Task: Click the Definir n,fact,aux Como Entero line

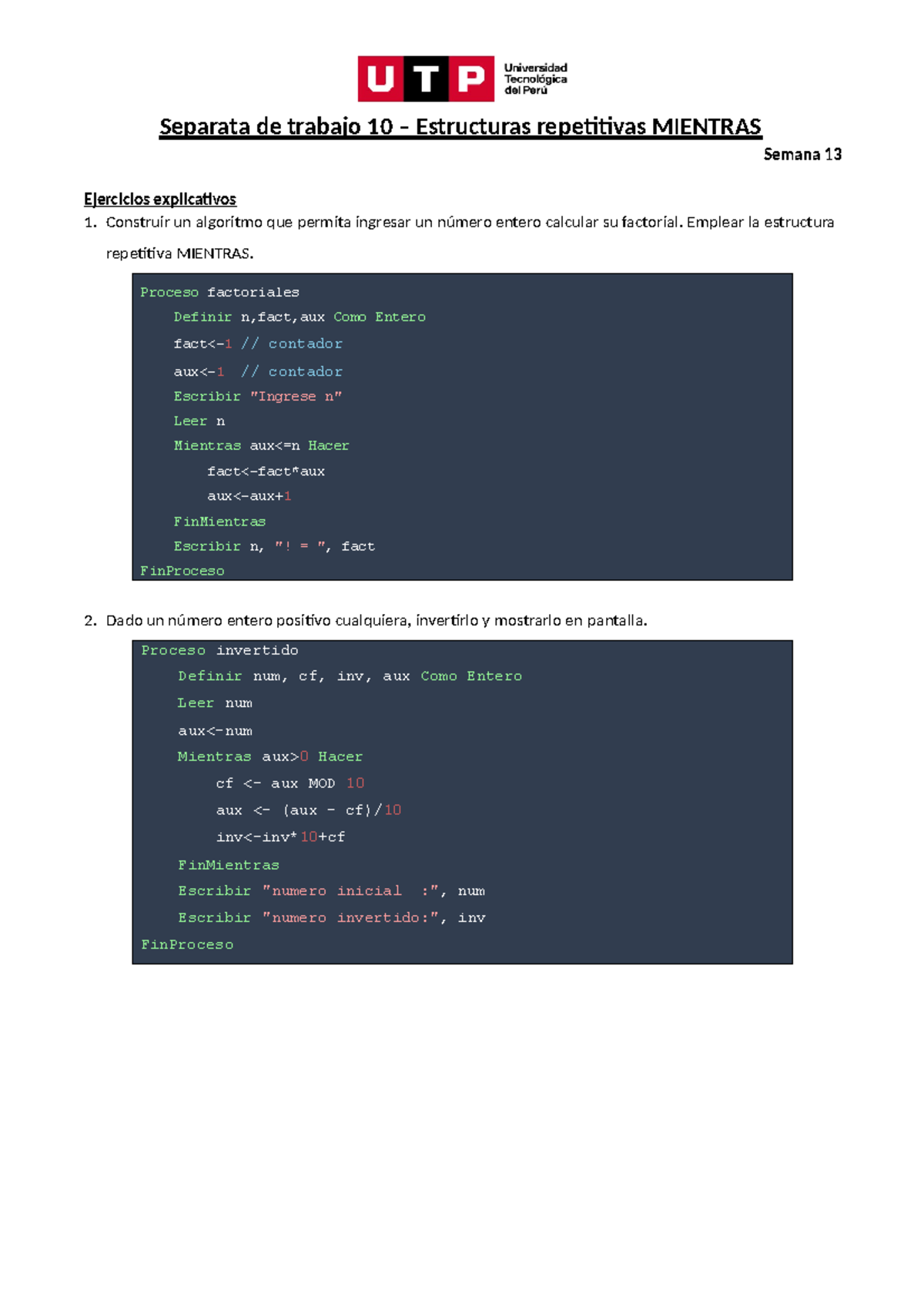Action: point(299,317)
